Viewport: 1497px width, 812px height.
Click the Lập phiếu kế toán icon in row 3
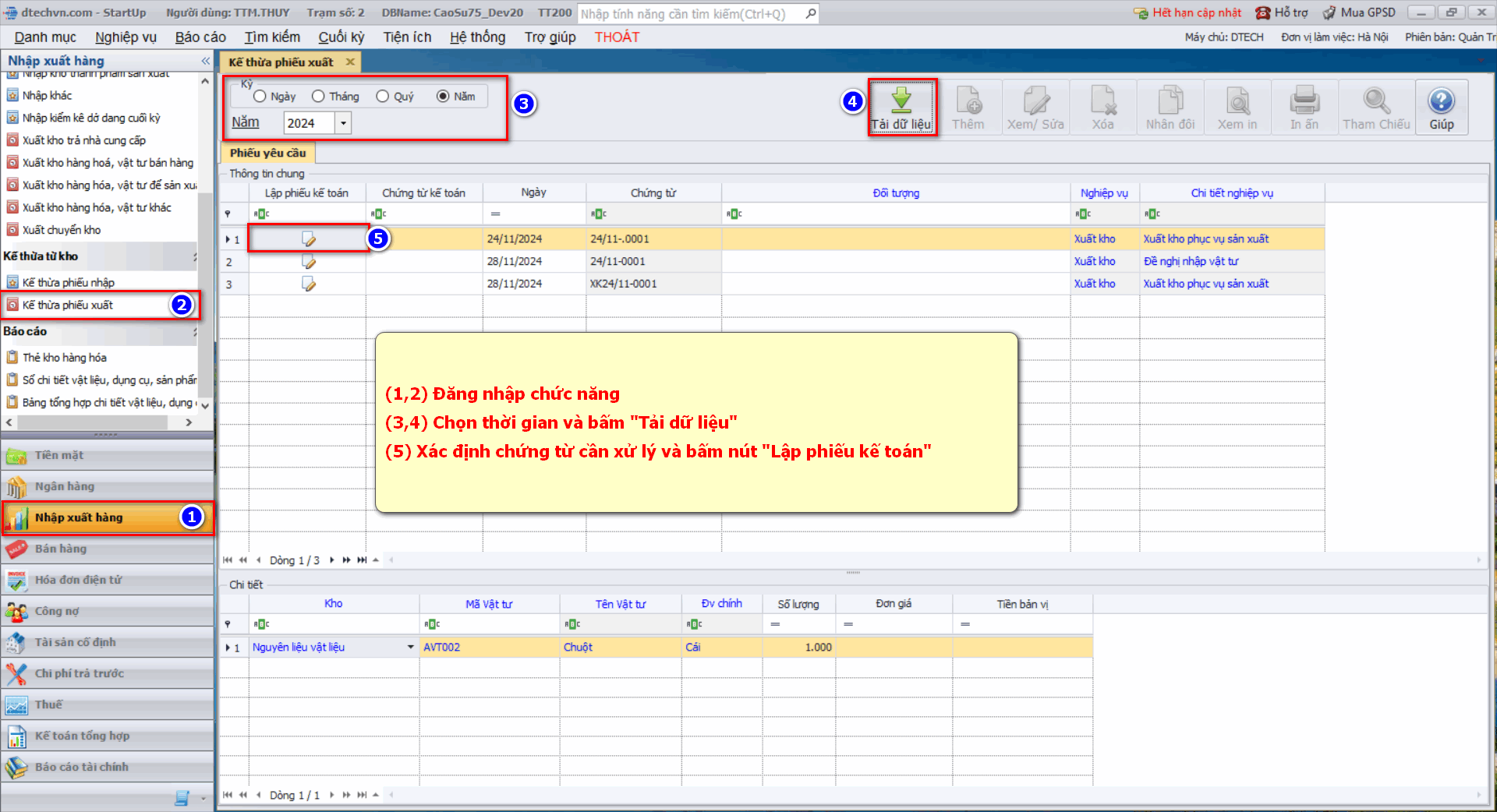(309, 284)
